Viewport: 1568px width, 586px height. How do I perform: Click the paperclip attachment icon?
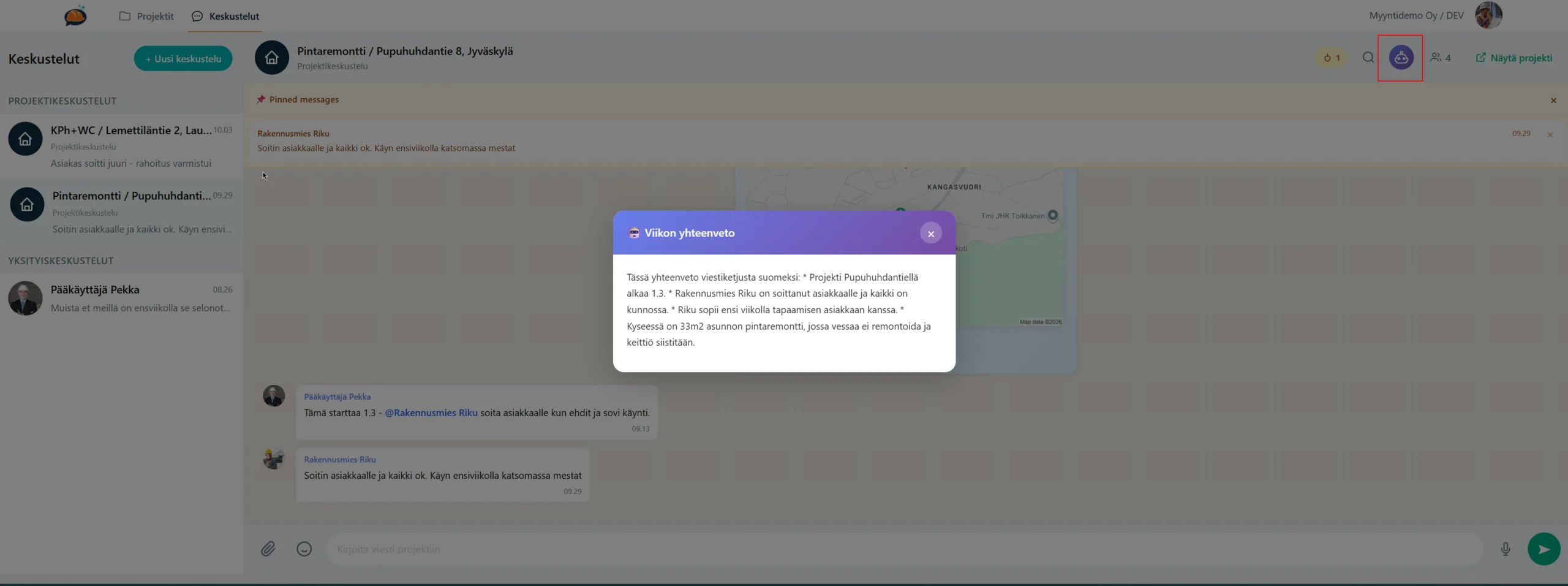pos(268,549)
